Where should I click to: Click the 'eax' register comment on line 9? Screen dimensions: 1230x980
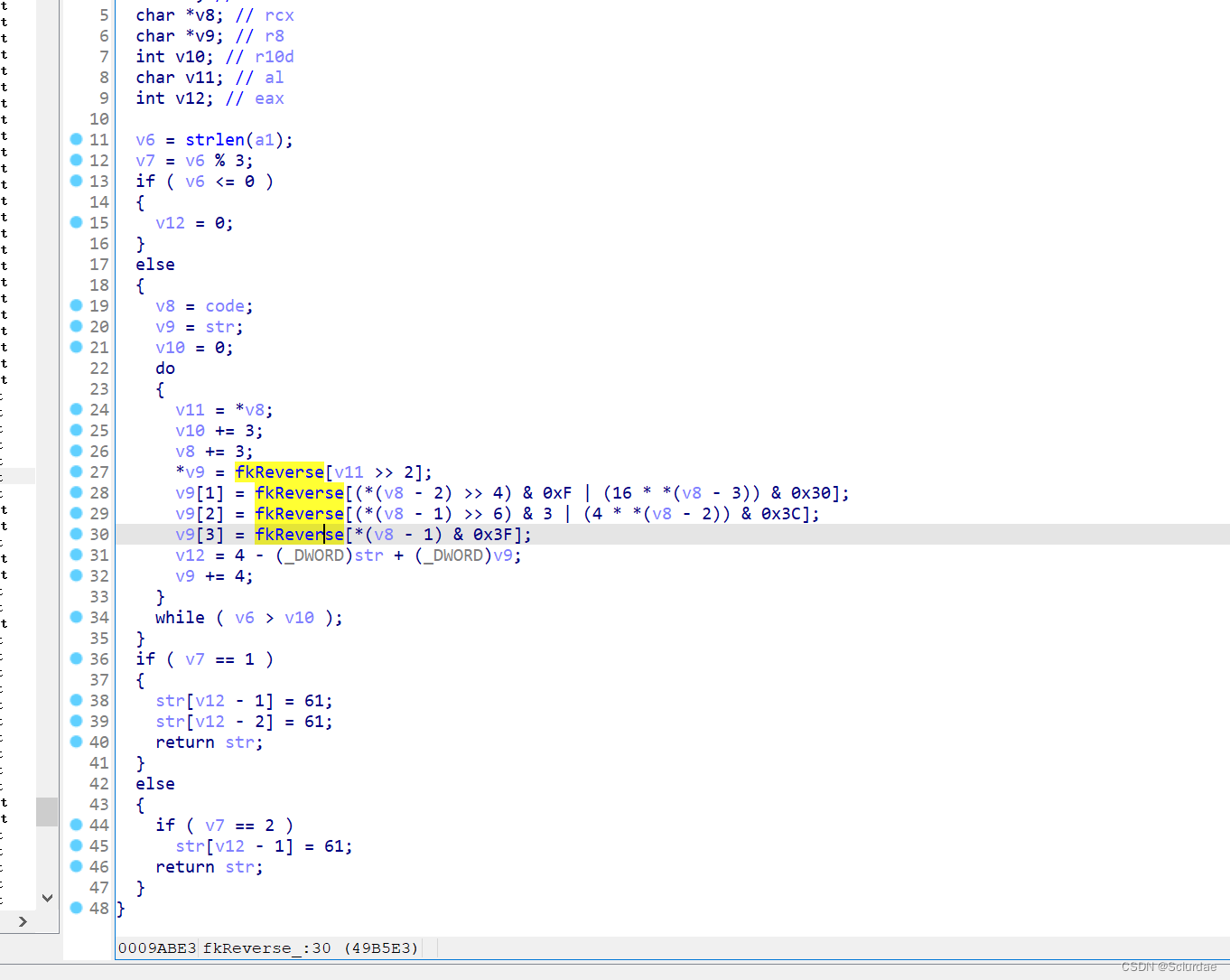click(269, 98)
